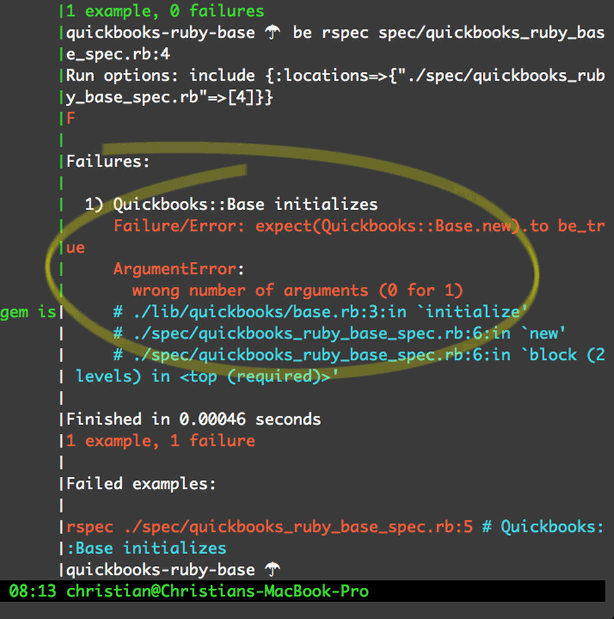Click the 'e_spec.rb:4' text

point(118,54)
